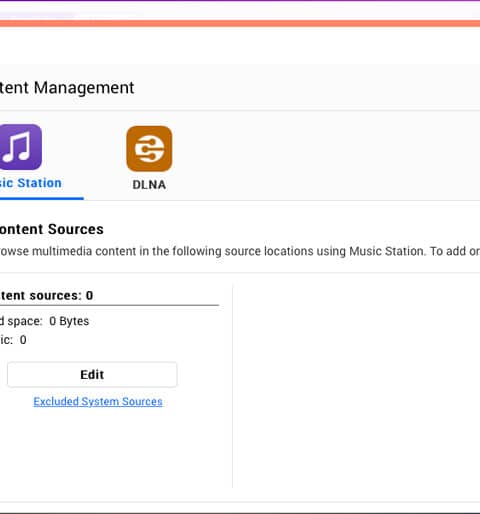Switch to the DLNA tab label
The height and width of the screenshot is (514, 480).
click(x=149, y=185)
